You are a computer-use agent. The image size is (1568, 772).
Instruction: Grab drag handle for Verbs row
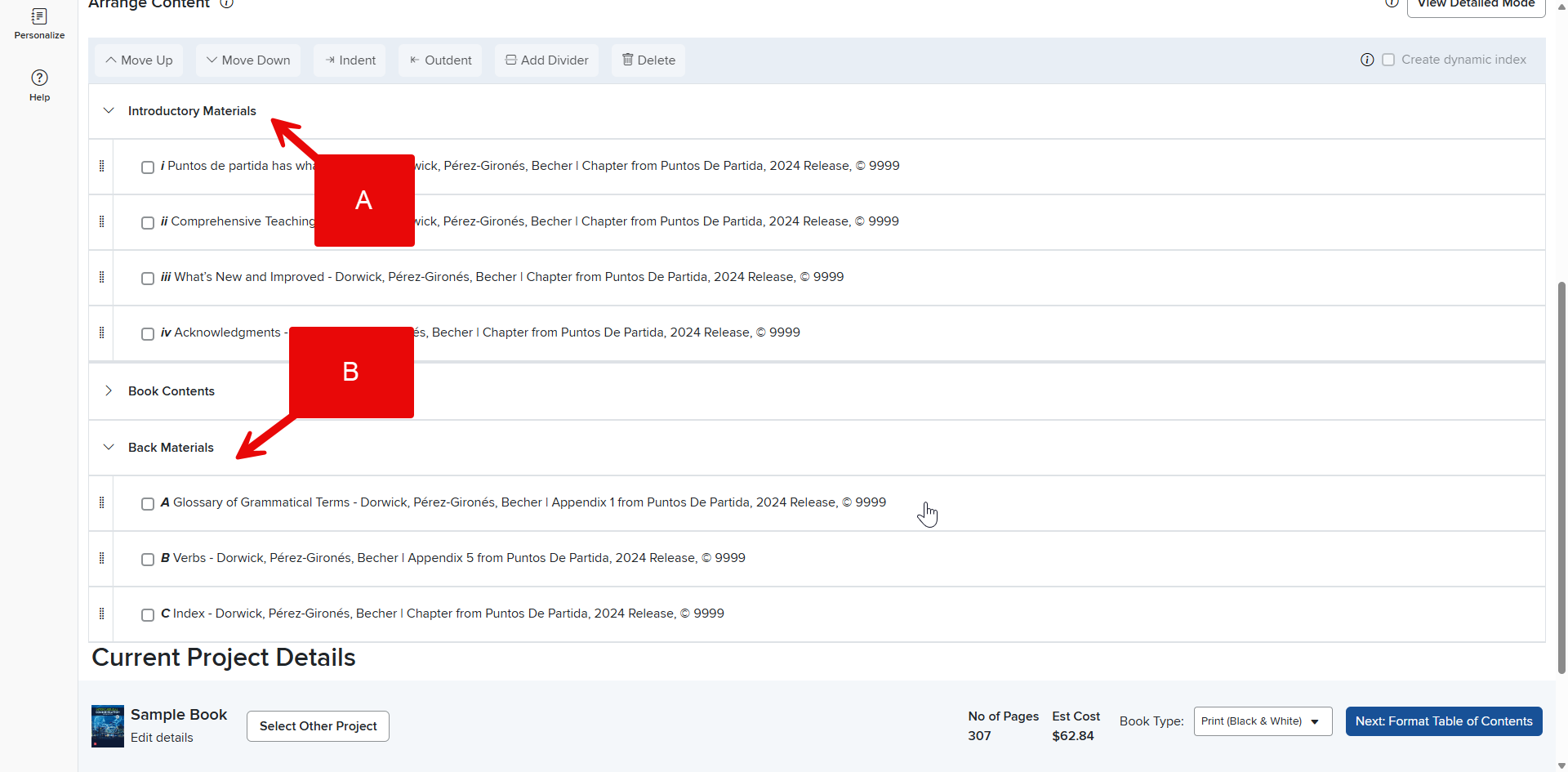coord(101,558)
